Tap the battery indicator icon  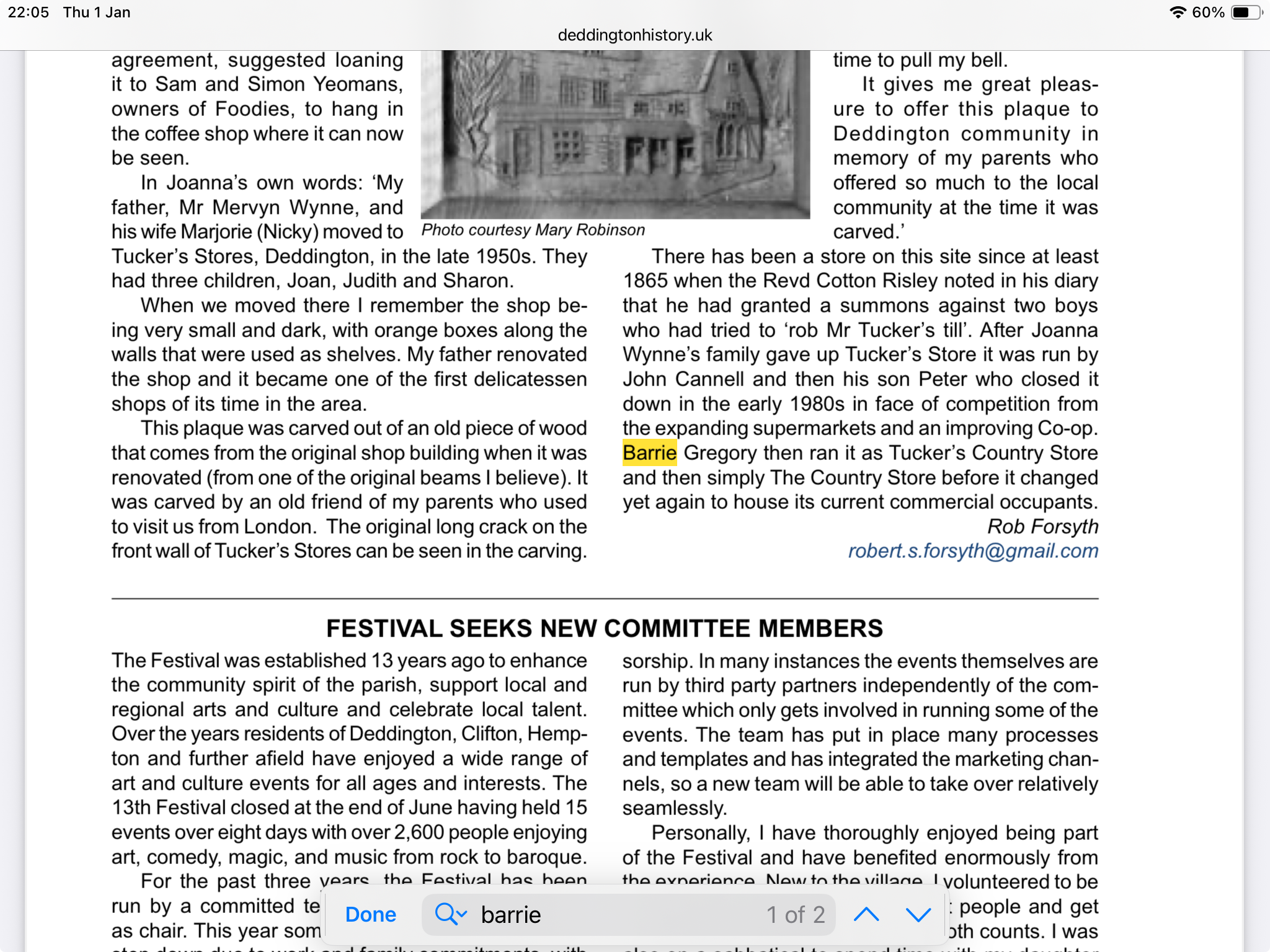(x=1245, y=12)
